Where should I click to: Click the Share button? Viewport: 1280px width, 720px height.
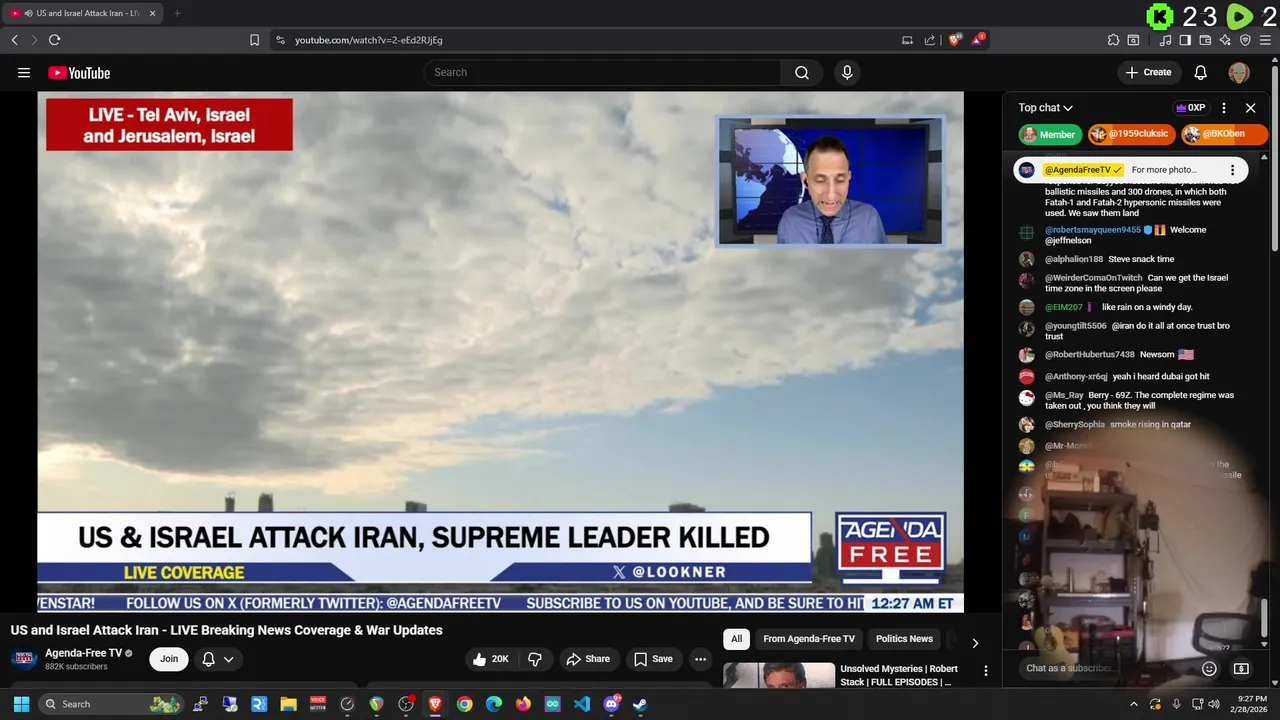[x=588, y=659]
